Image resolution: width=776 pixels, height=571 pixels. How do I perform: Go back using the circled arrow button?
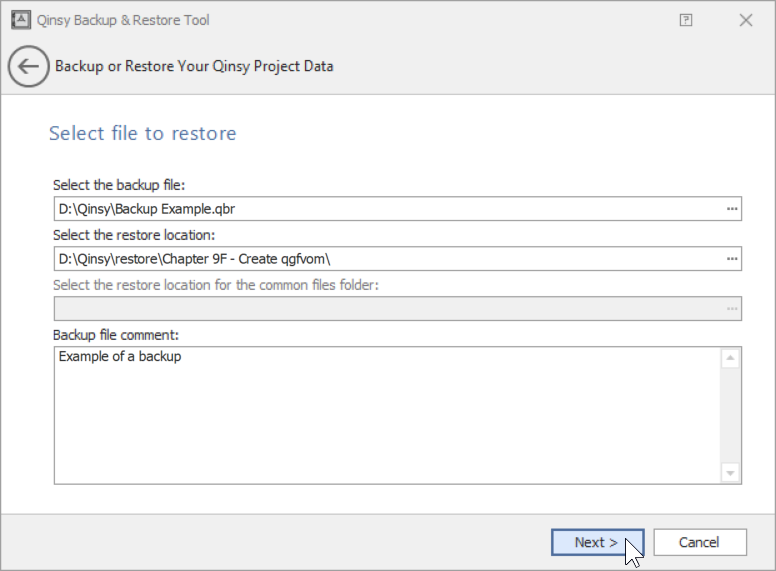coord(28,67)
